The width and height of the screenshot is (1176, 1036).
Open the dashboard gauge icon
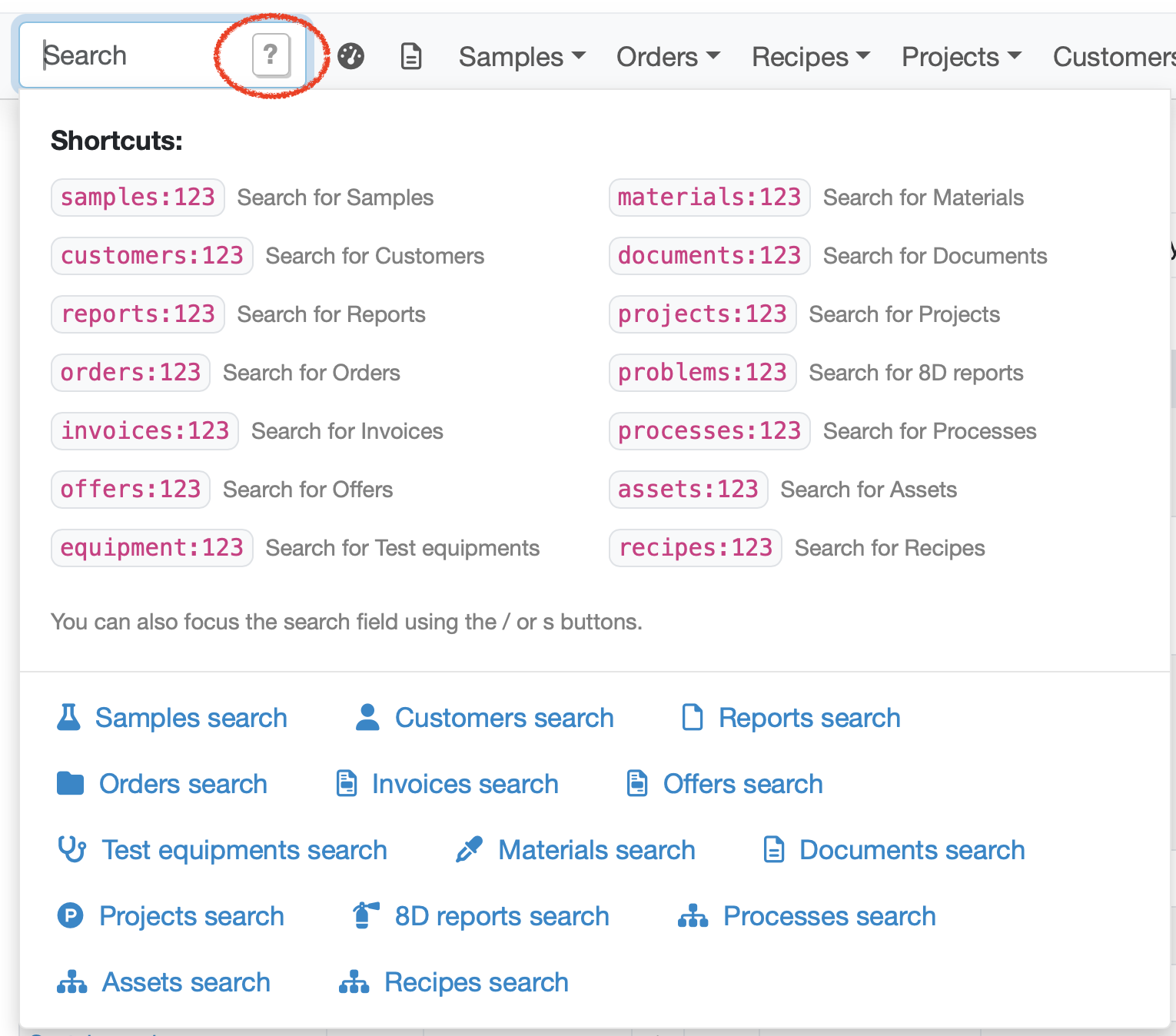click(x=351, y=56)
